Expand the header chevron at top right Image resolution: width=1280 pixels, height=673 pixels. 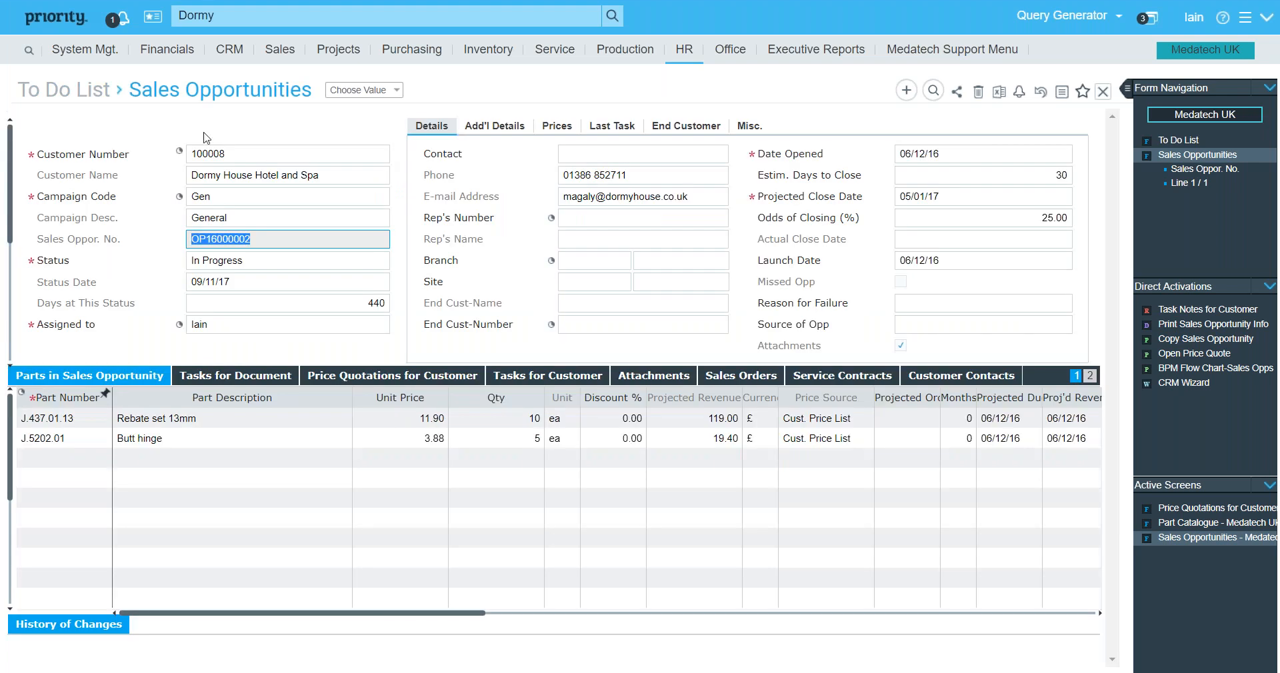(x=1266, y=17)
